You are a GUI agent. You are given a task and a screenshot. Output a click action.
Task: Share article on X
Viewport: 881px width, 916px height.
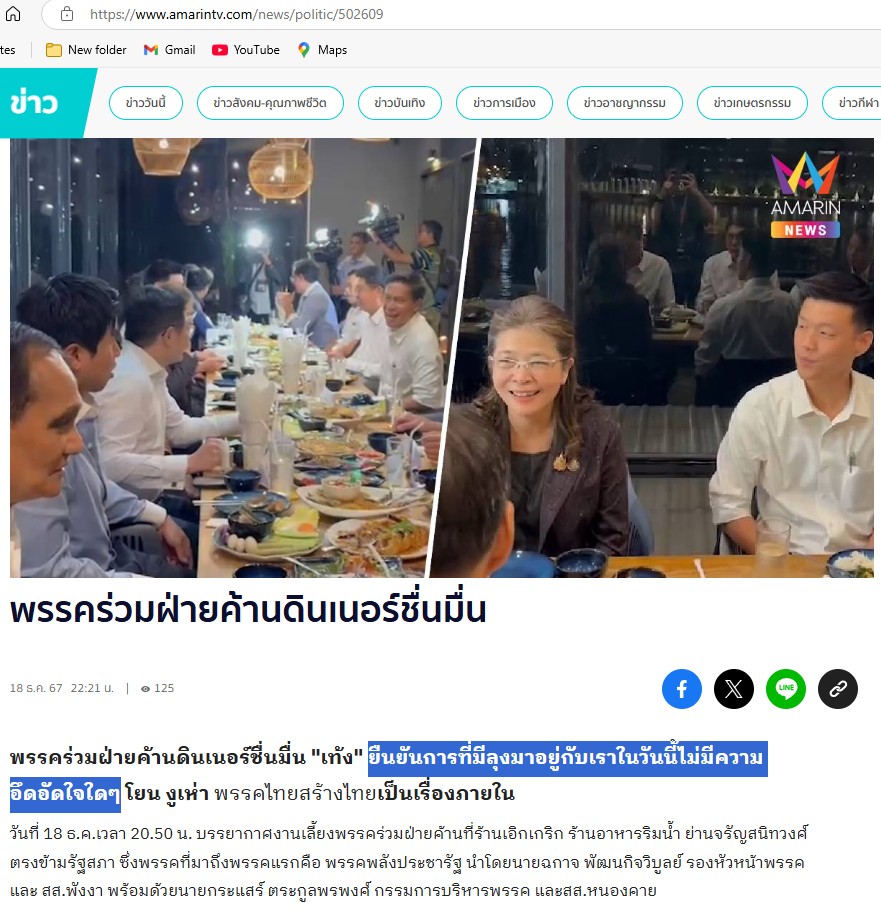point(733,689)
